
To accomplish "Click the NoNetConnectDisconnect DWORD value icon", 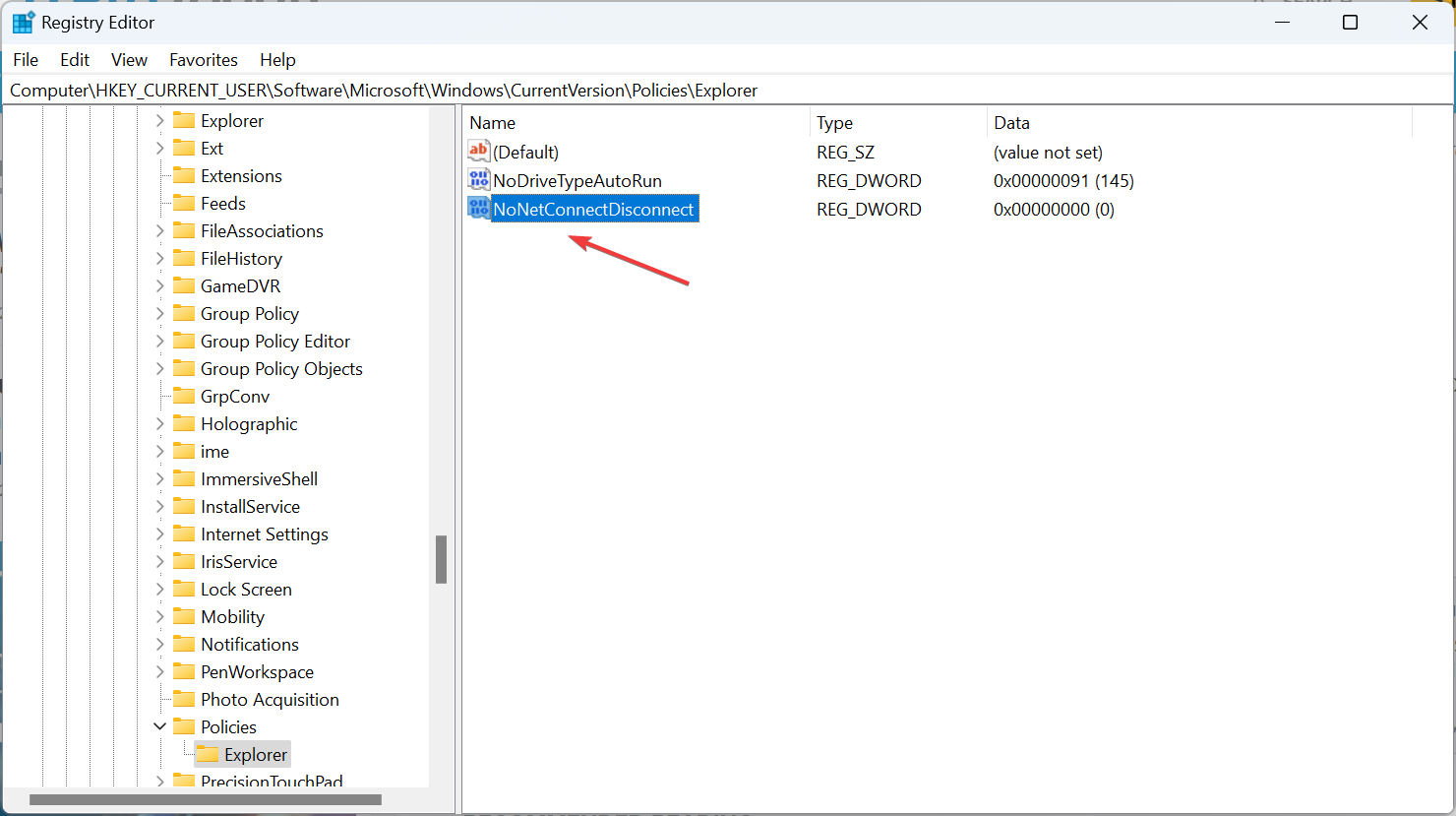I will 479,209.
